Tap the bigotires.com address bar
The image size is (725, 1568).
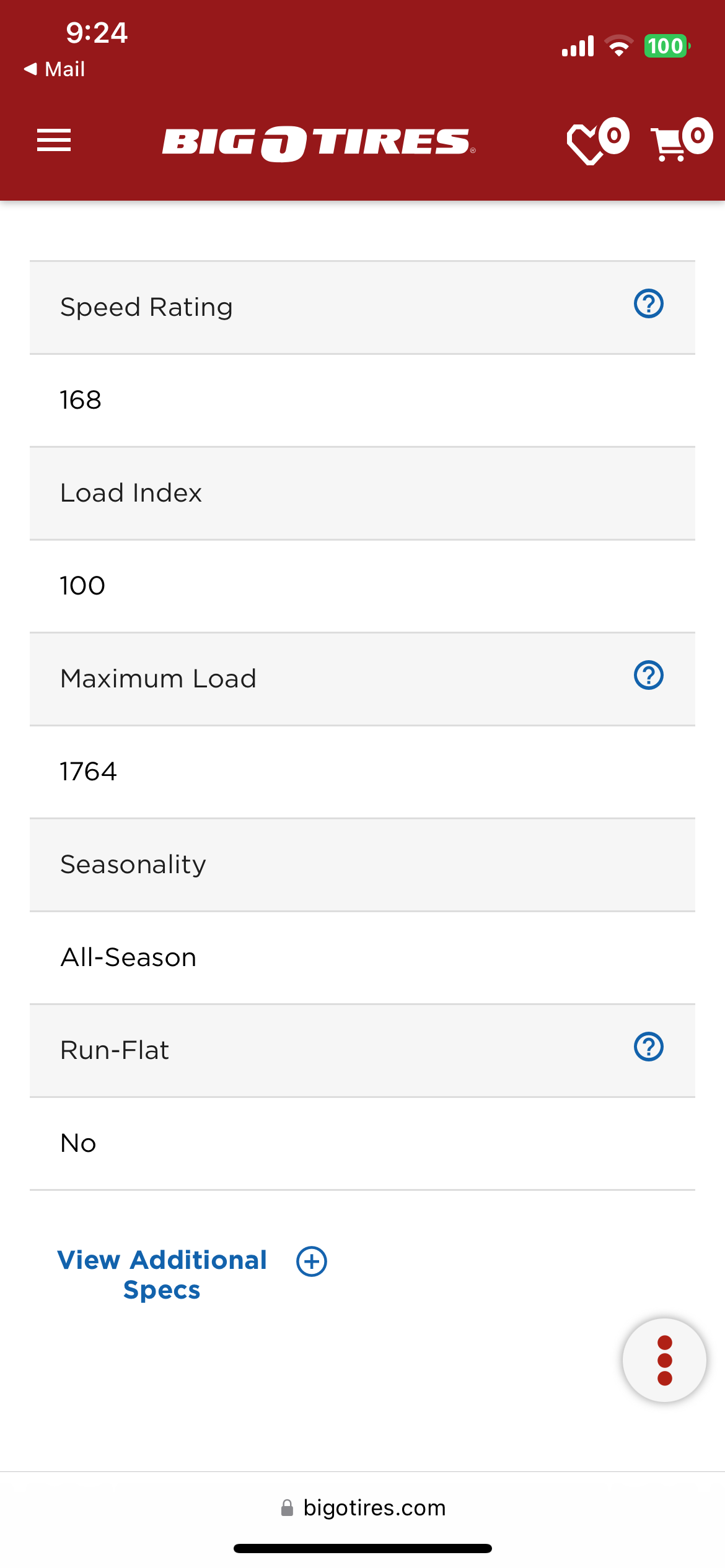[x=362, y=1507]
